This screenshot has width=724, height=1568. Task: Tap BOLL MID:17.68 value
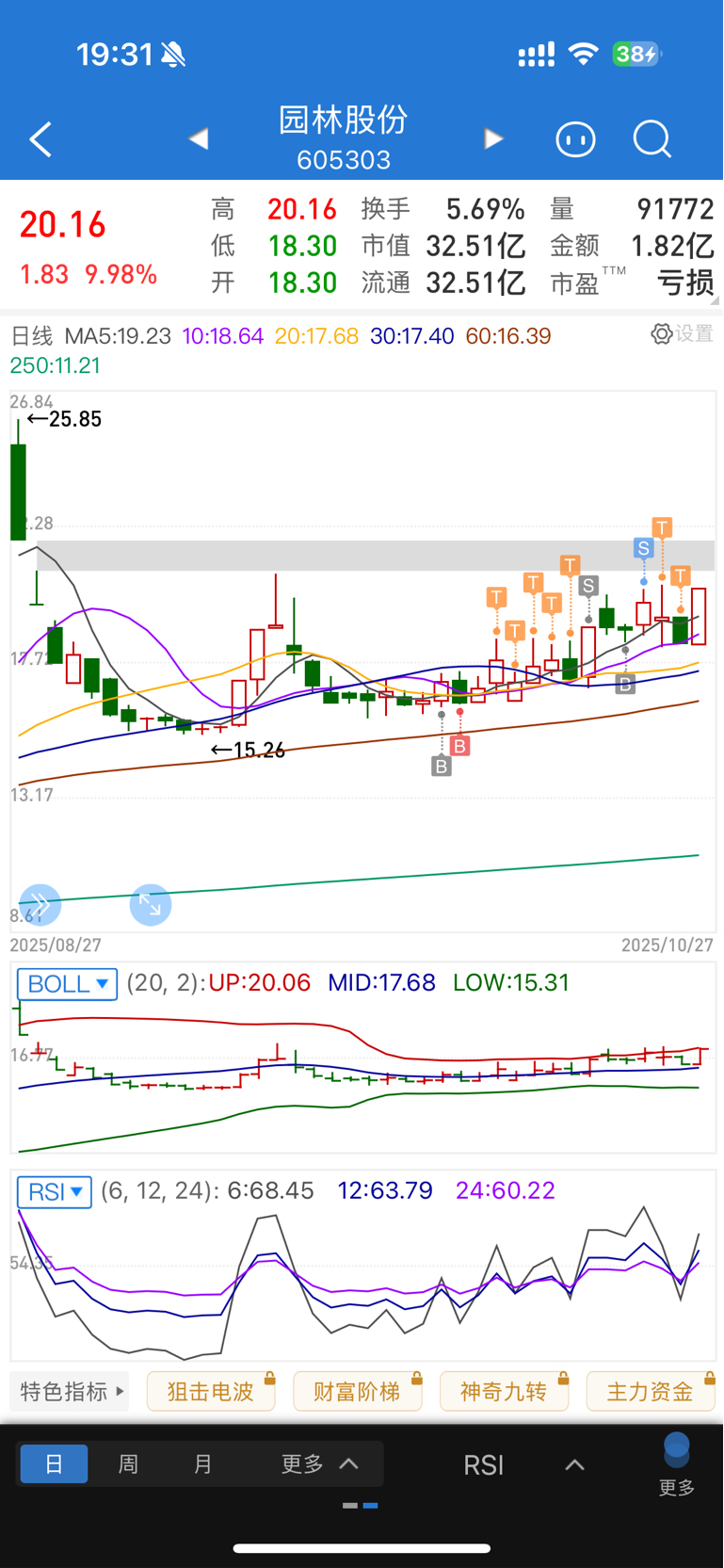pyautogui.click(x=381, y=983)
